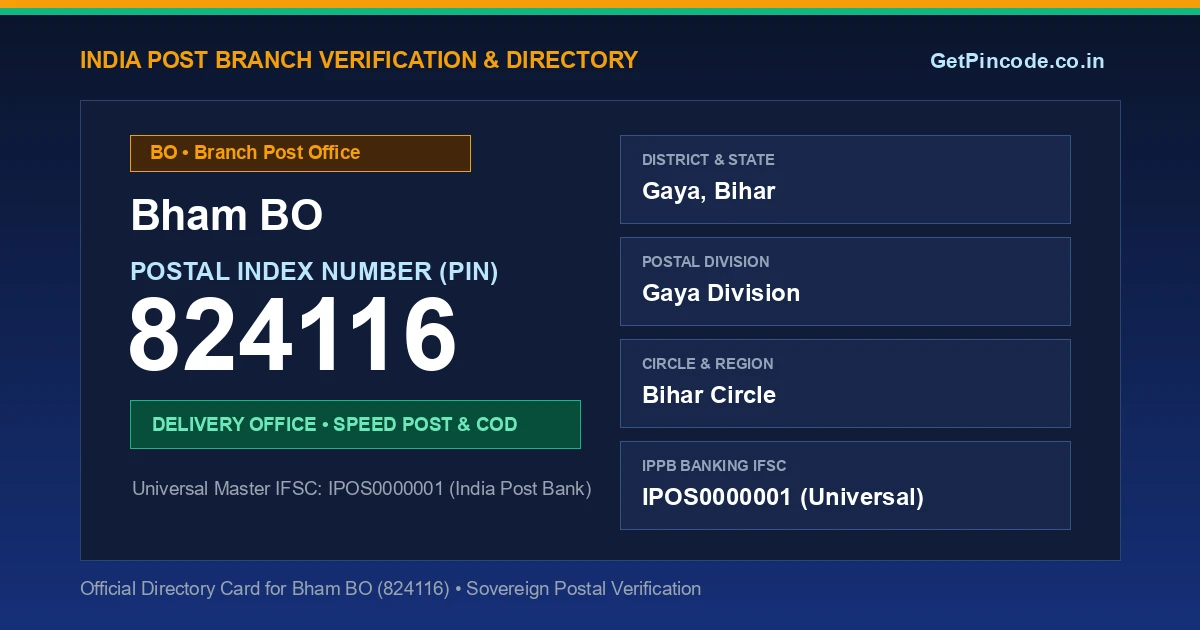The height and width of the screenshot is (630, 1200).
Task: Open the IPPB Banking IFSC card
Action: tap(845, 485)
